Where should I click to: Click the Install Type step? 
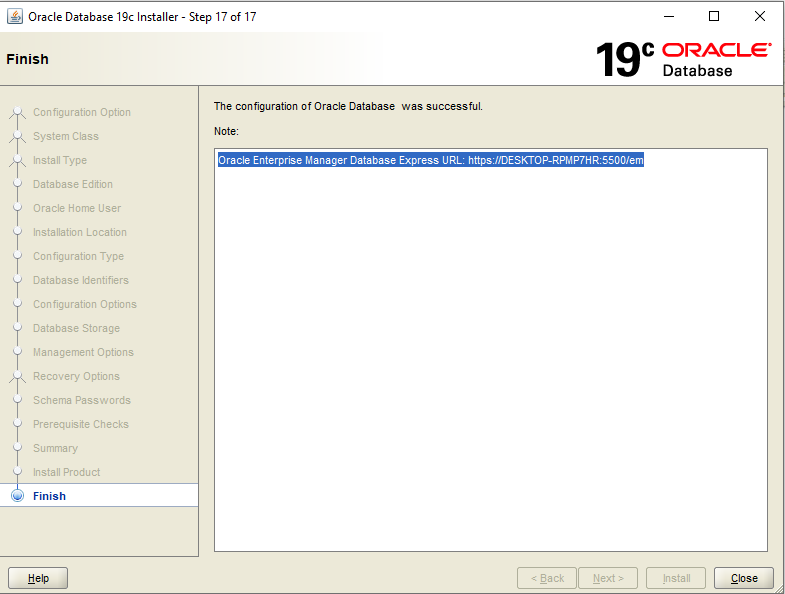tap(60, 160)
